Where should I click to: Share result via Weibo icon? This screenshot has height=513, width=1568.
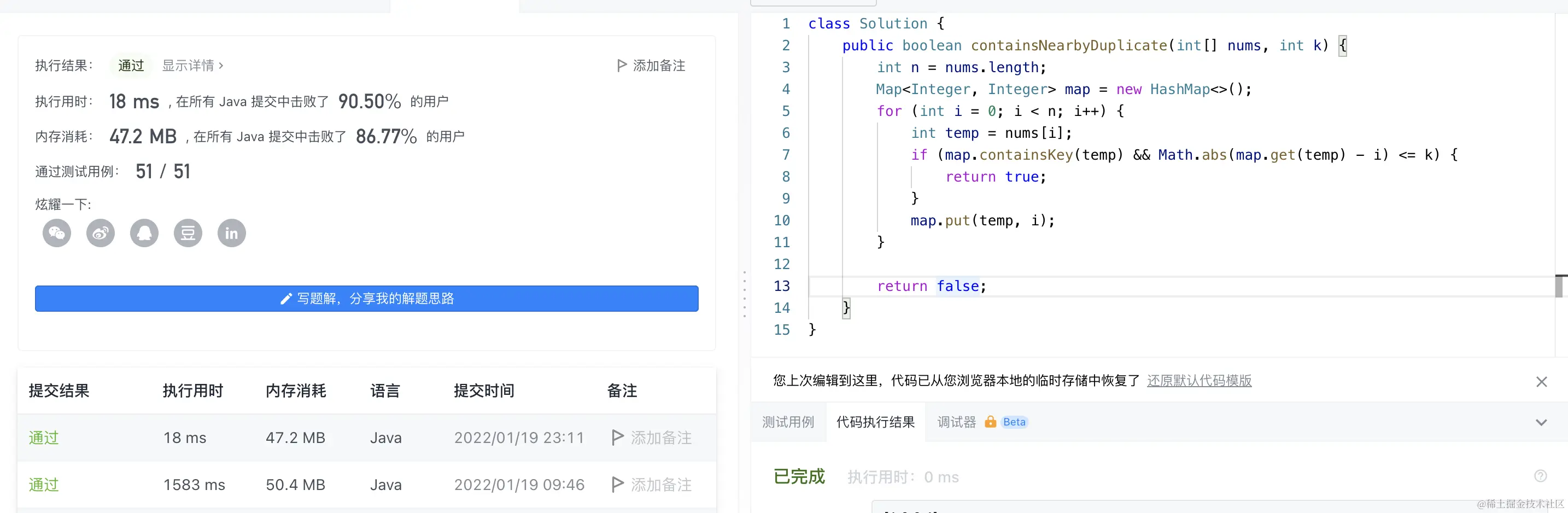(101, 233)
